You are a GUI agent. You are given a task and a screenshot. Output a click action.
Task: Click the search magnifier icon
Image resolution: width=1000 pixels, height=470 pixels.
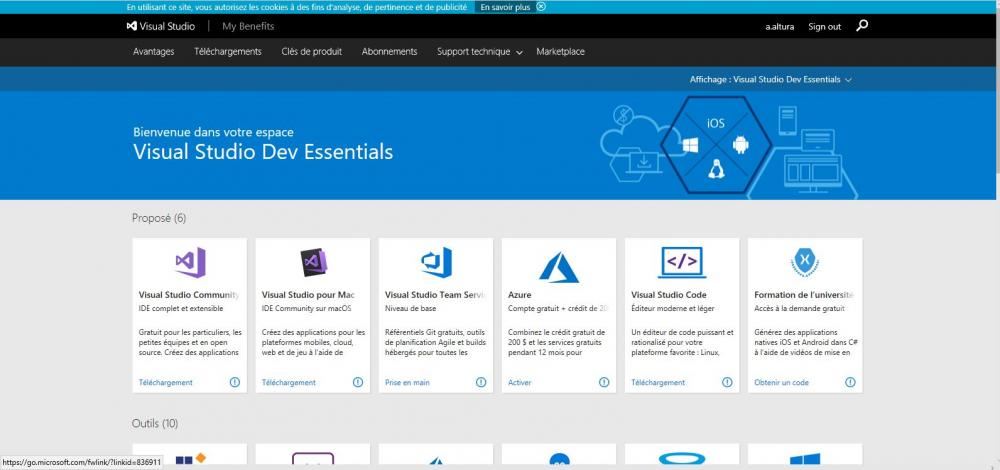pyautogui.click(x=862, y=26)
